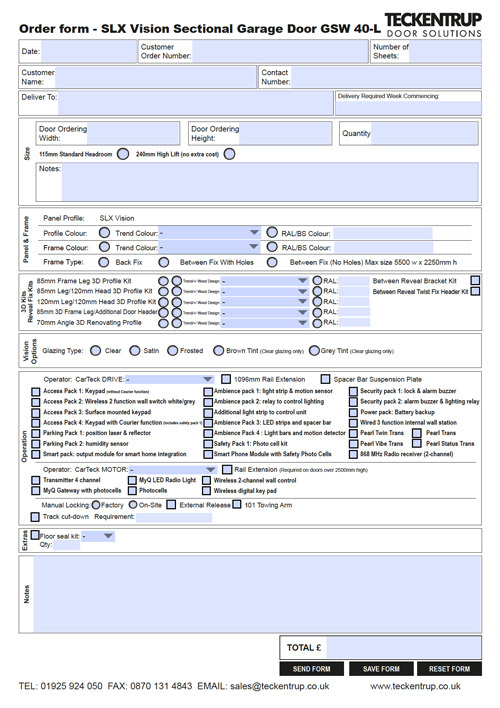This screenshot has height=708, width=500.
Task: Tick Between Reveal Twist Fix Header Kit
Action: (x=475, y=291)
